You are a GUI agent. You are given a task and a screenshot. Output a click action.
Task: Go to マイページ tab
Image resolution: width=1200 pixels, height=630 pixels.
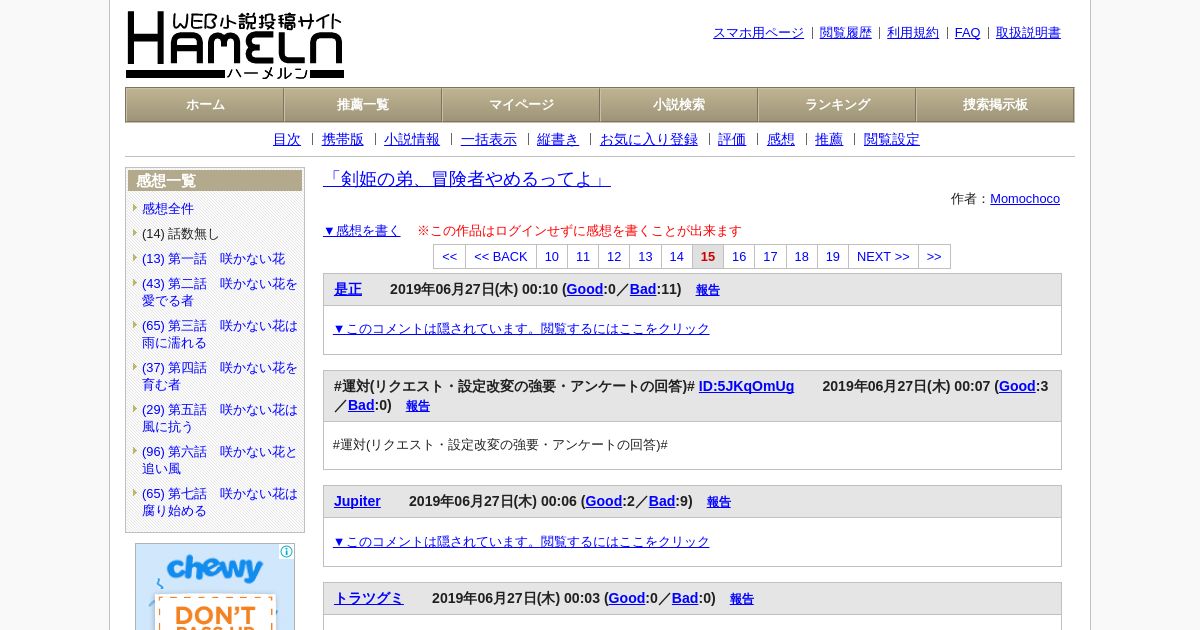521,105
